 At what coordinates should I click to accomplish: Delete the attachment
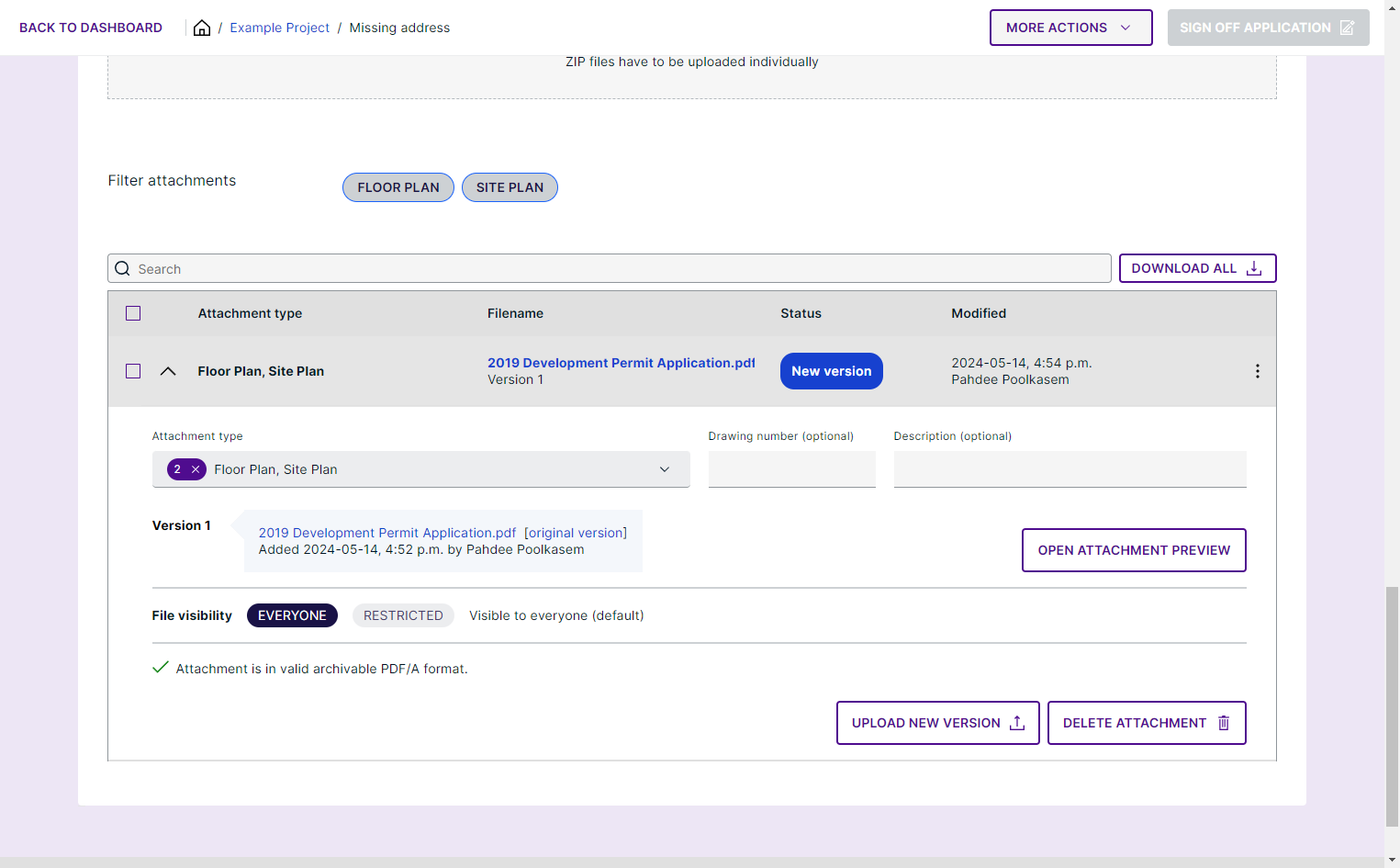pos(1147,723)
